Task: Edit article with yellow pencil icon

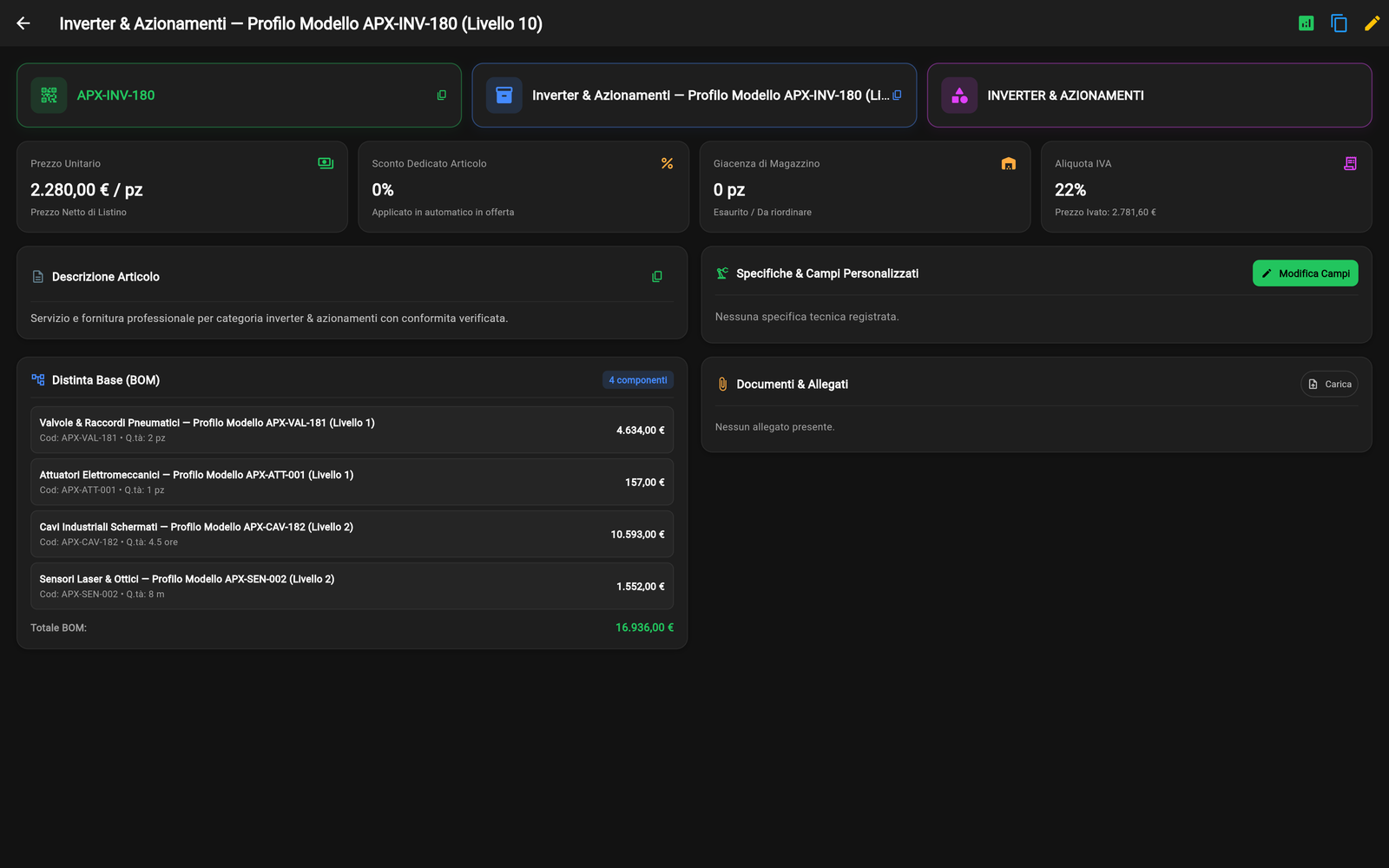Action: pyautogui.click(x=1372, y=23)
